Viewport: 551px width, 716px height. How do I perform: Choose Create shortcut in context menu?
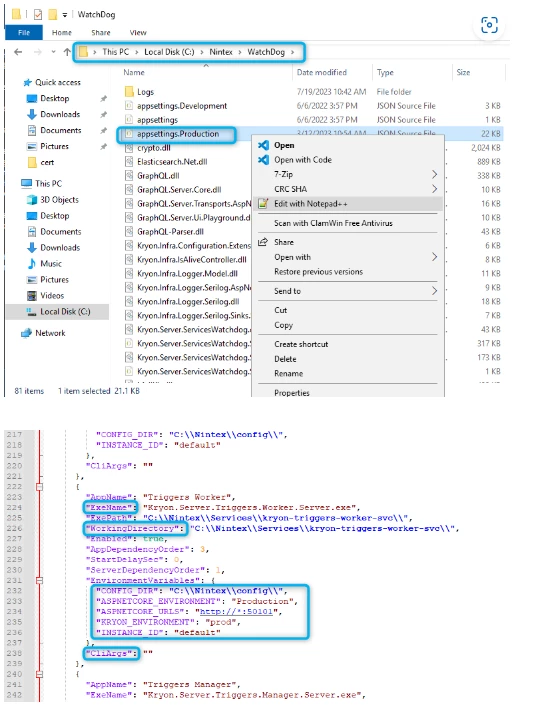(x=301, y=344)
